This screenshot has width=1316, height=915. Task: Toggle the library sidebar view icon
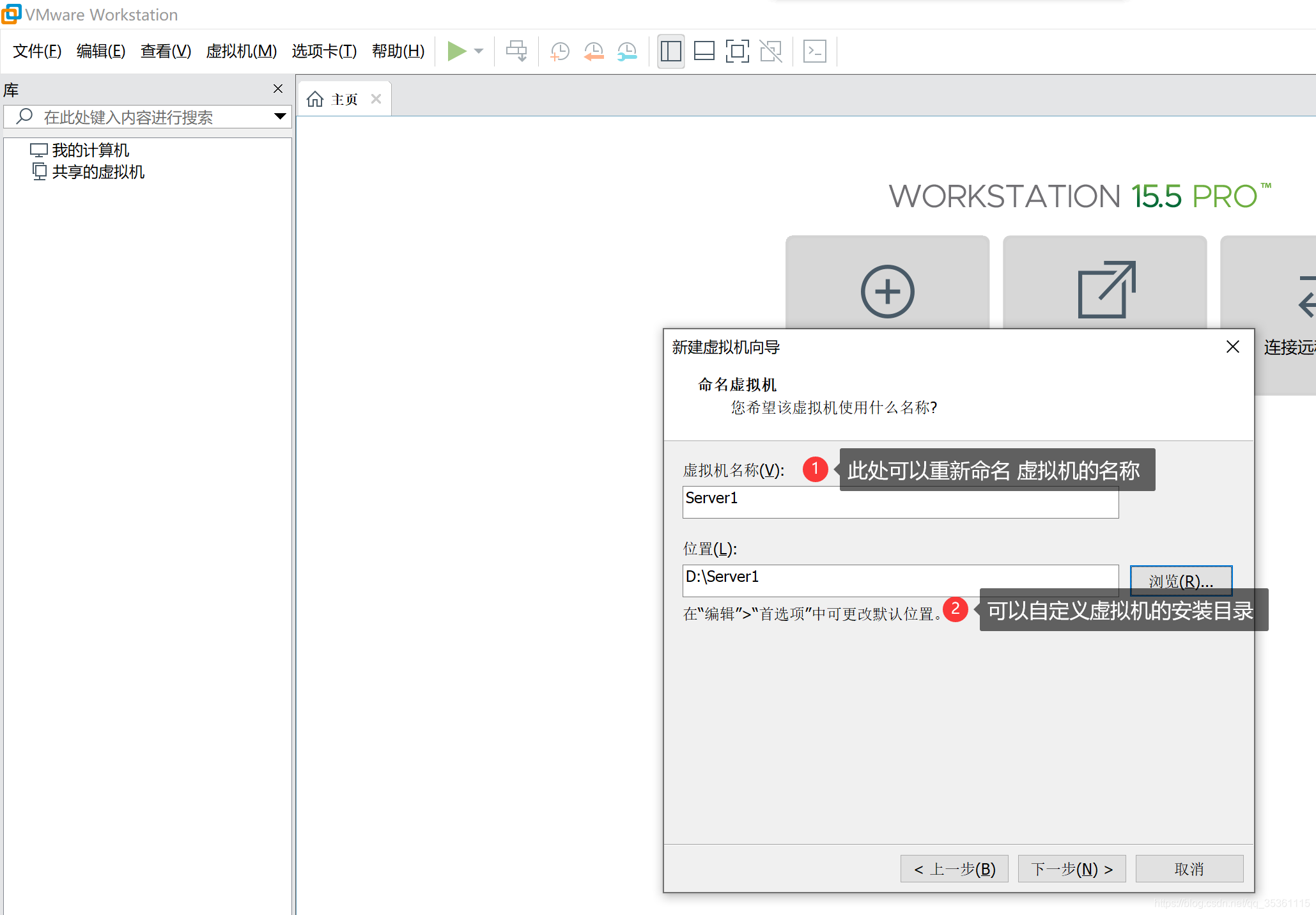pyautogui.click(x=670, y=51)
